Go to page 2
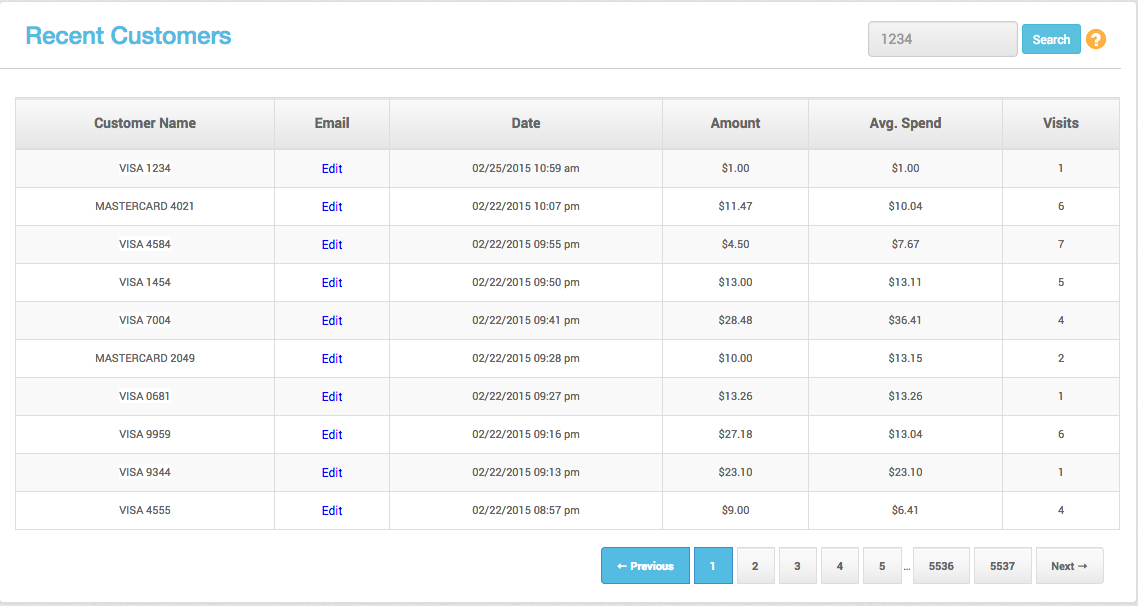This screenshot has width=1138, height=606. click(755, 566)
